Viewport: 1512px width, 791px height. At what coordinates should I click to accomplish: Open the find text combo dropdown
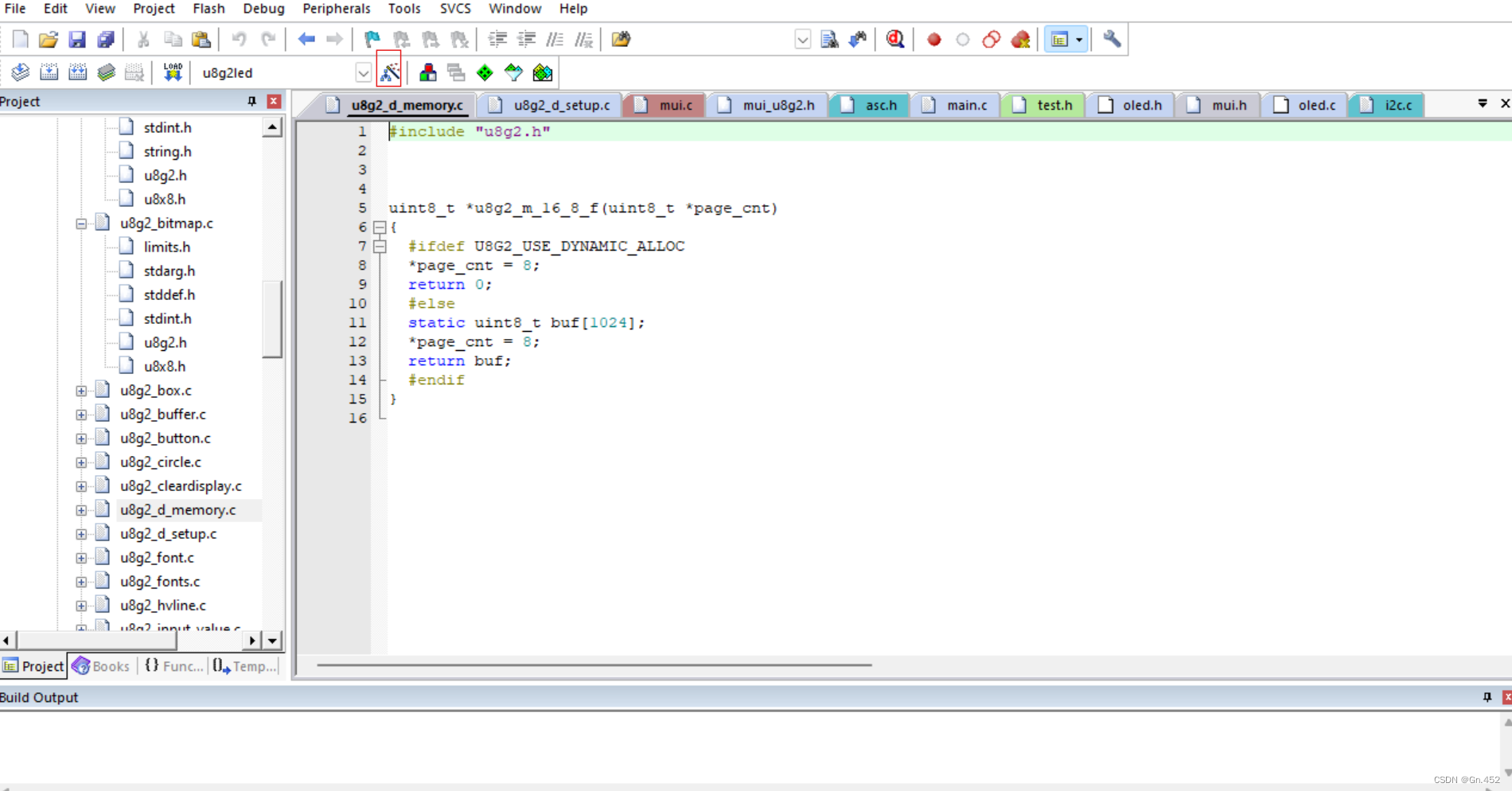coord(803,40)
